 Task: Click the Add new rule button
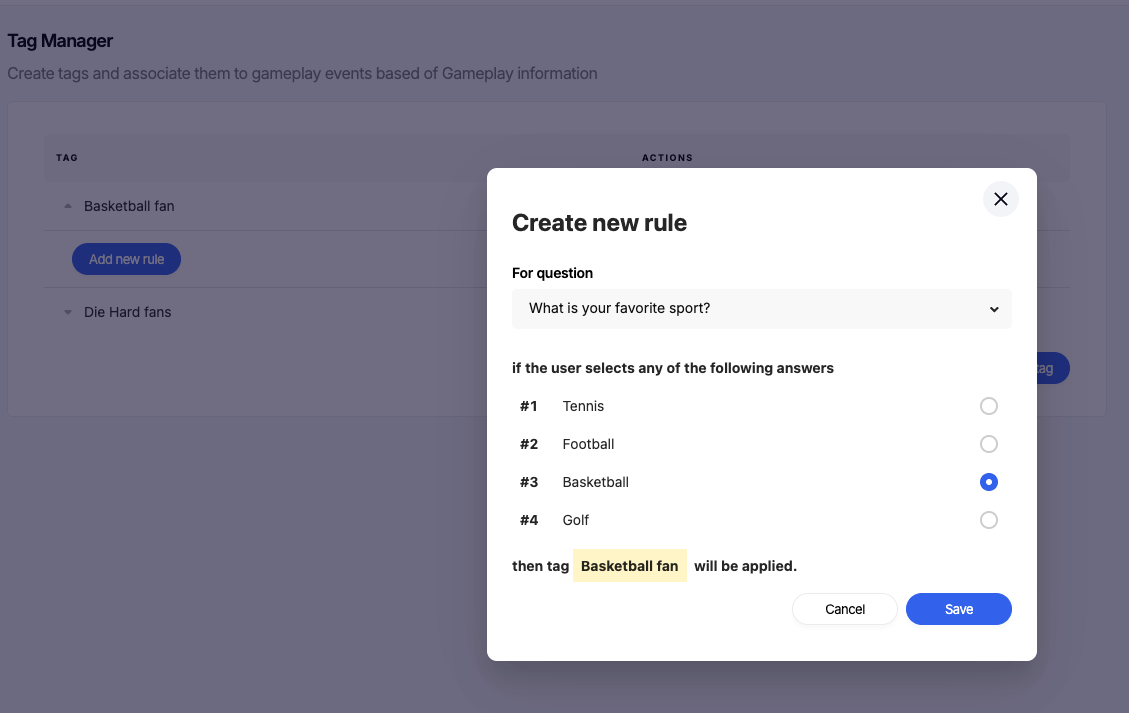[126, 259]
